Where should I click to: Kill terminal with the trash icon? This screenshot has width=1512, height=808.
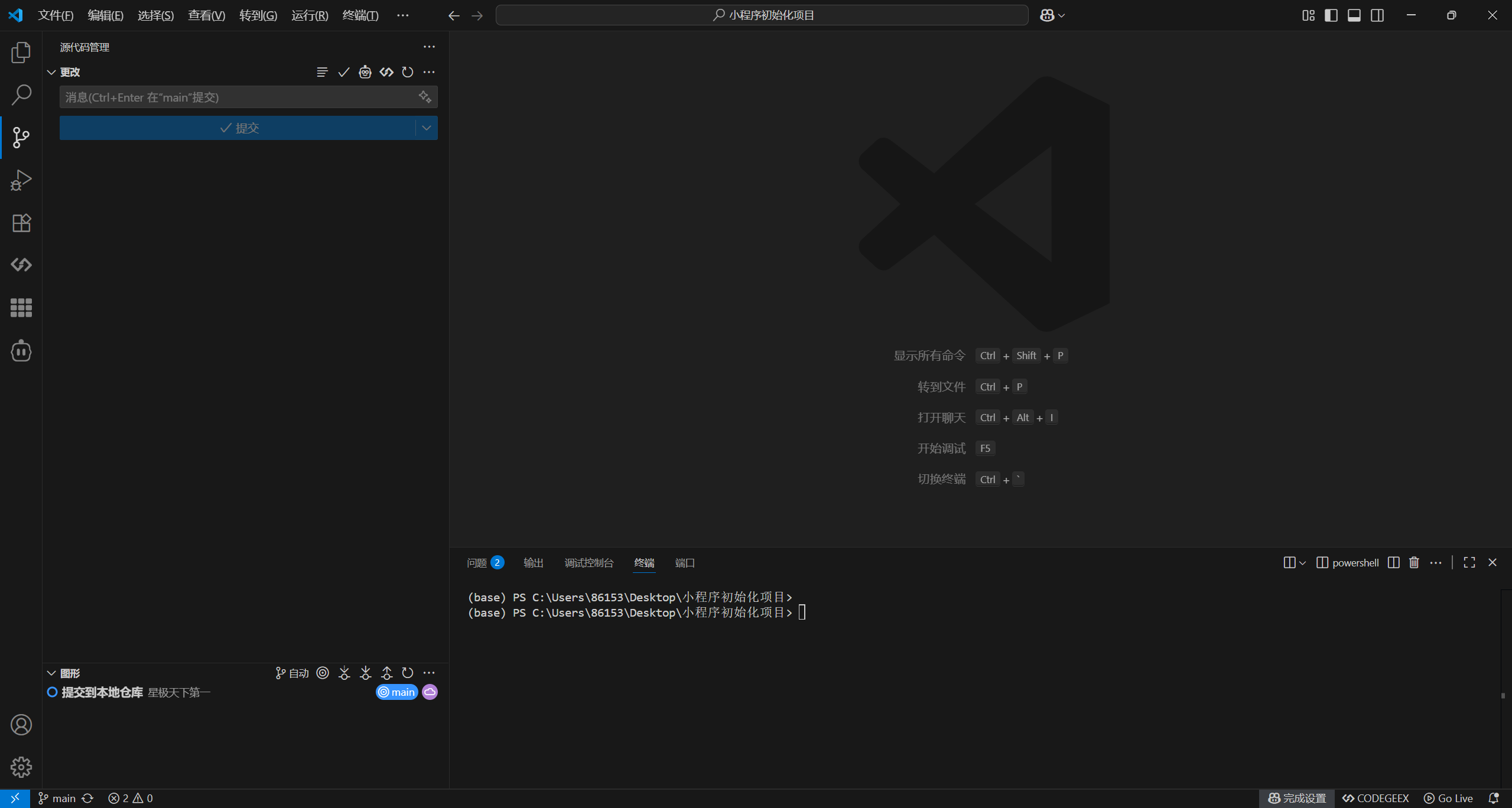1414,562
